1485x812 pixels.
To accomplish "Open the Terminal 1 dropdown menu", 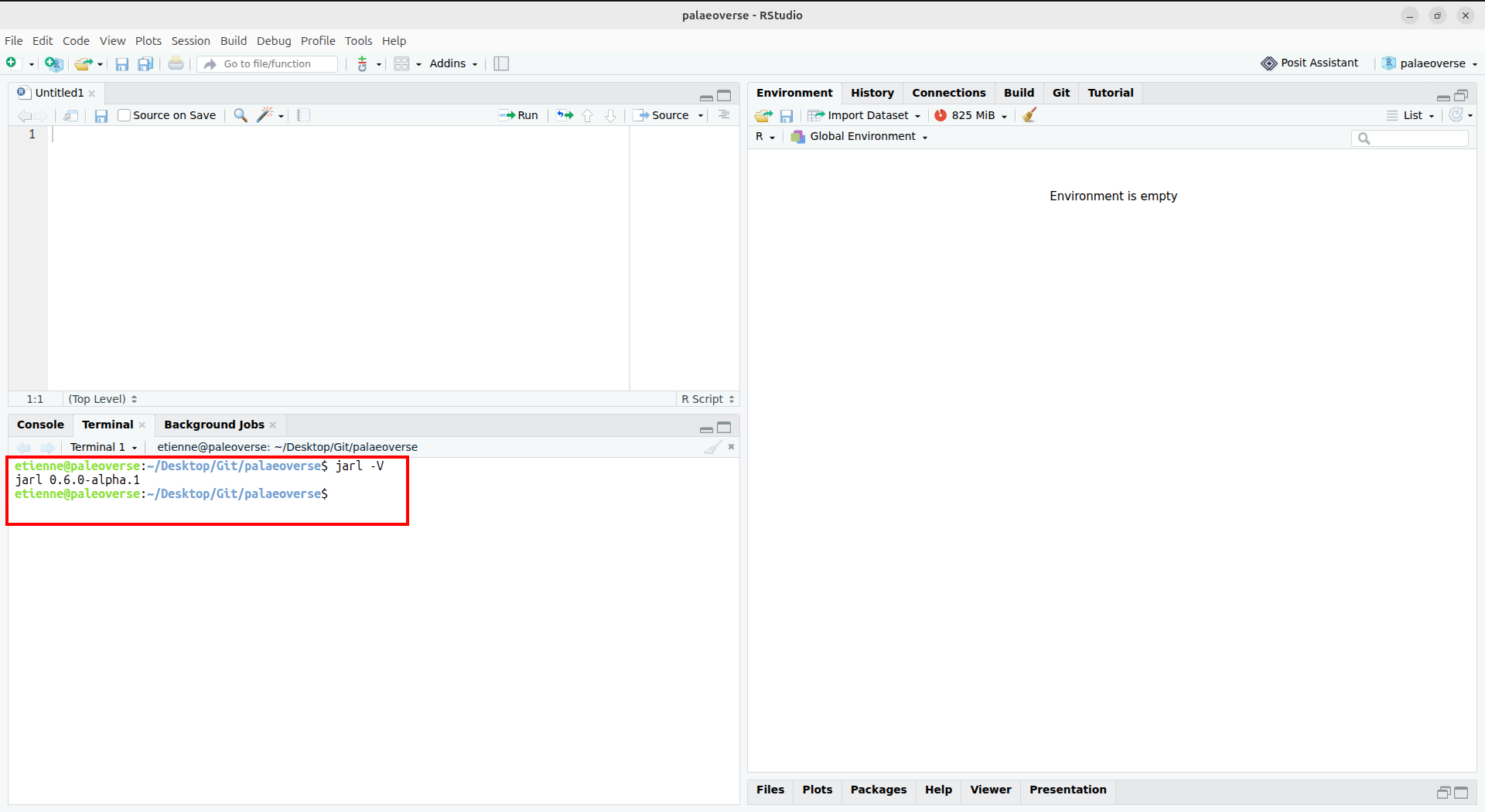I will [x=104, y=447].
